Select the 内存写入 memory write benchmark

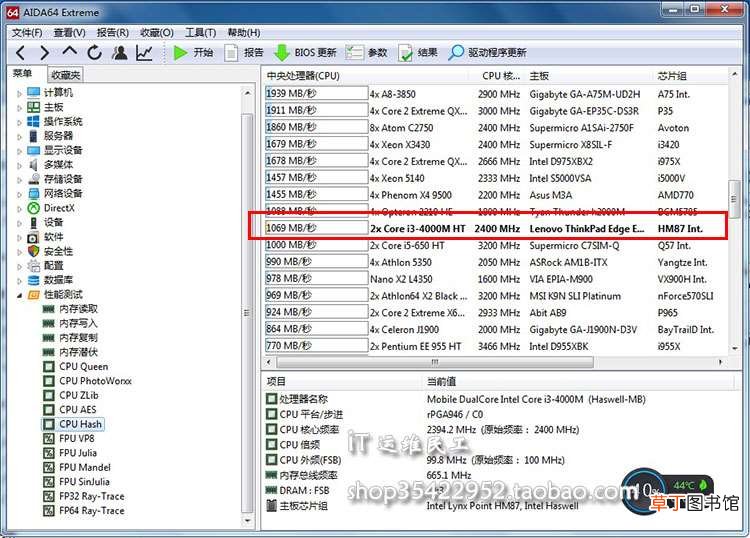[70, 323]
